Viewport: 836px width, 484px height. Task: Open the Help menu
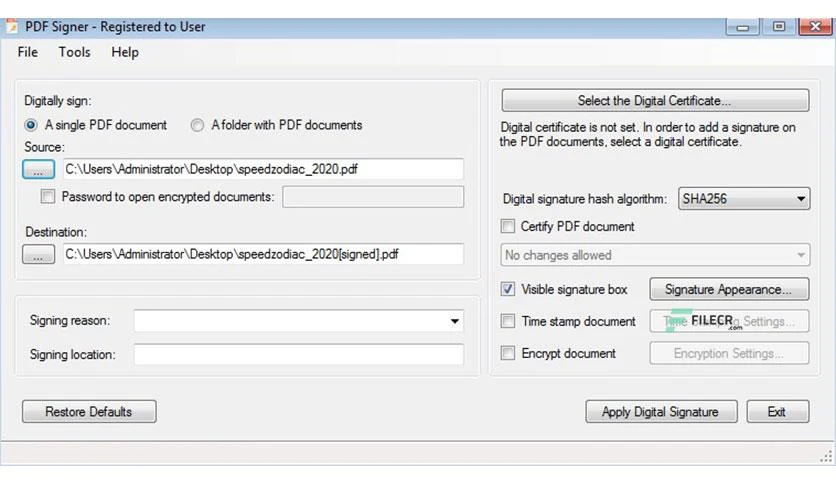pos(125,52)
